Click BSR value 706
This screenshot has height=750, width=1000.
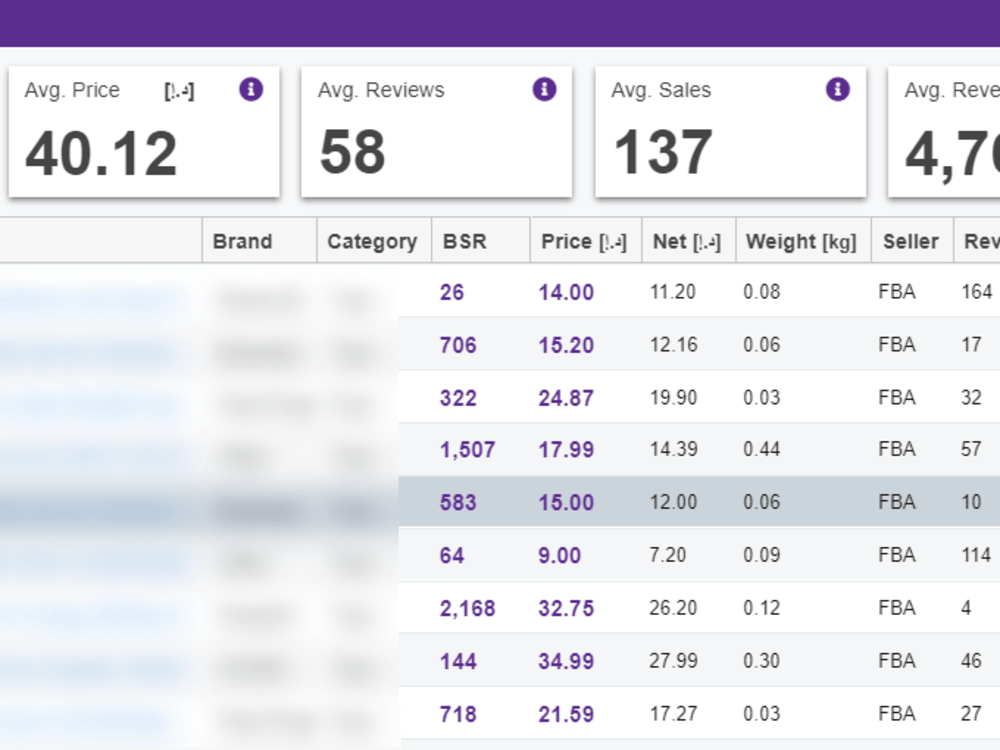pos(458,345)
